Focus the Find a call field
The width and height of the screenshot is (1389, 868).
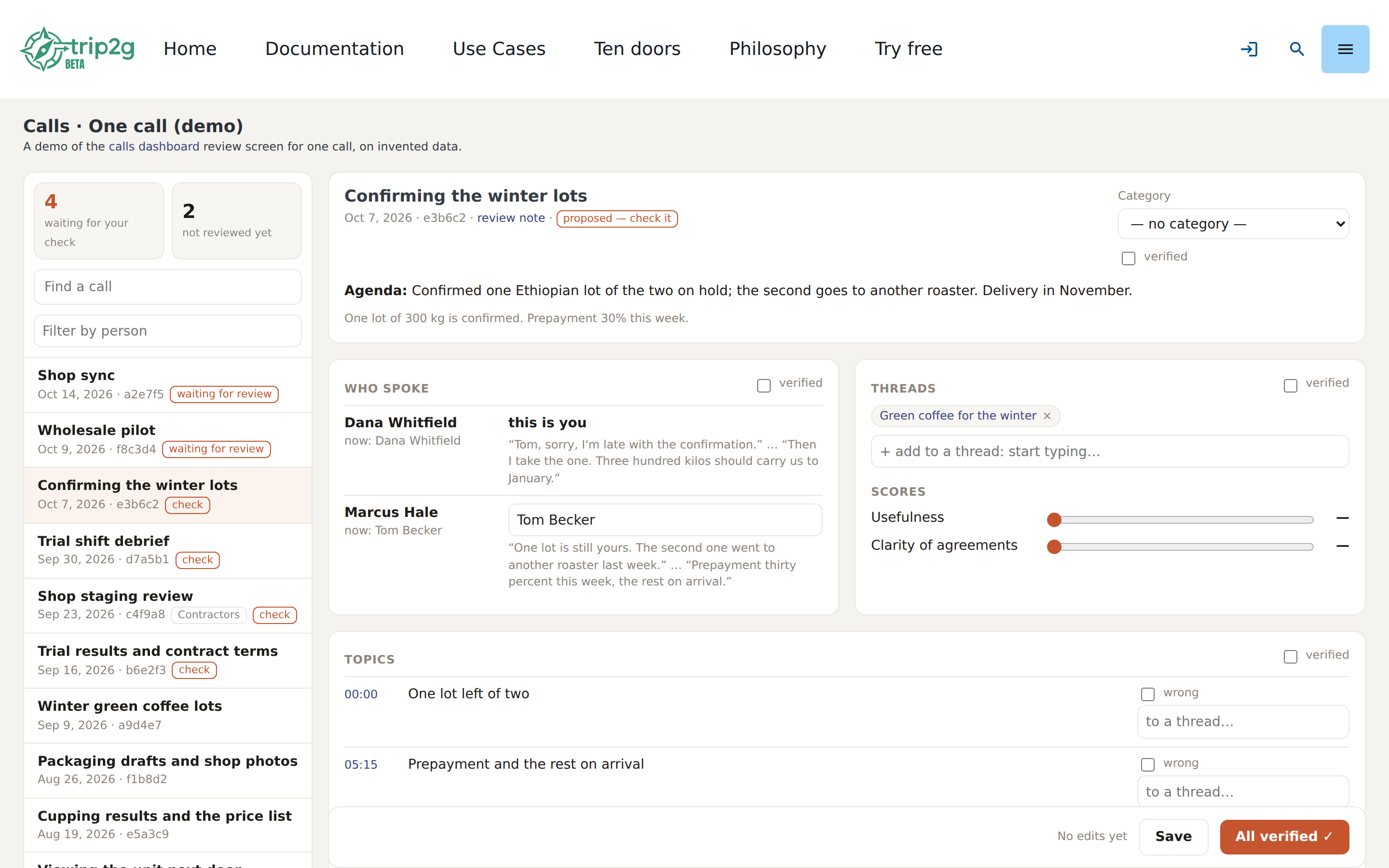tap(168, 286)
